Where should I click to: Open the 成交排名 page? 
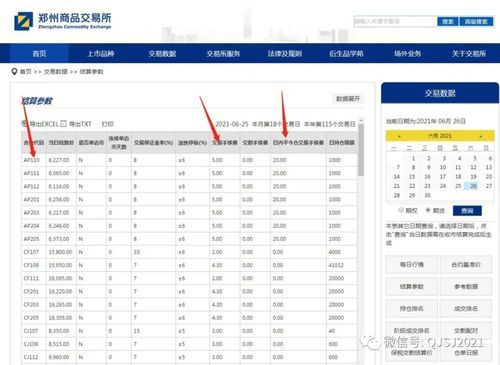[466, 309]
